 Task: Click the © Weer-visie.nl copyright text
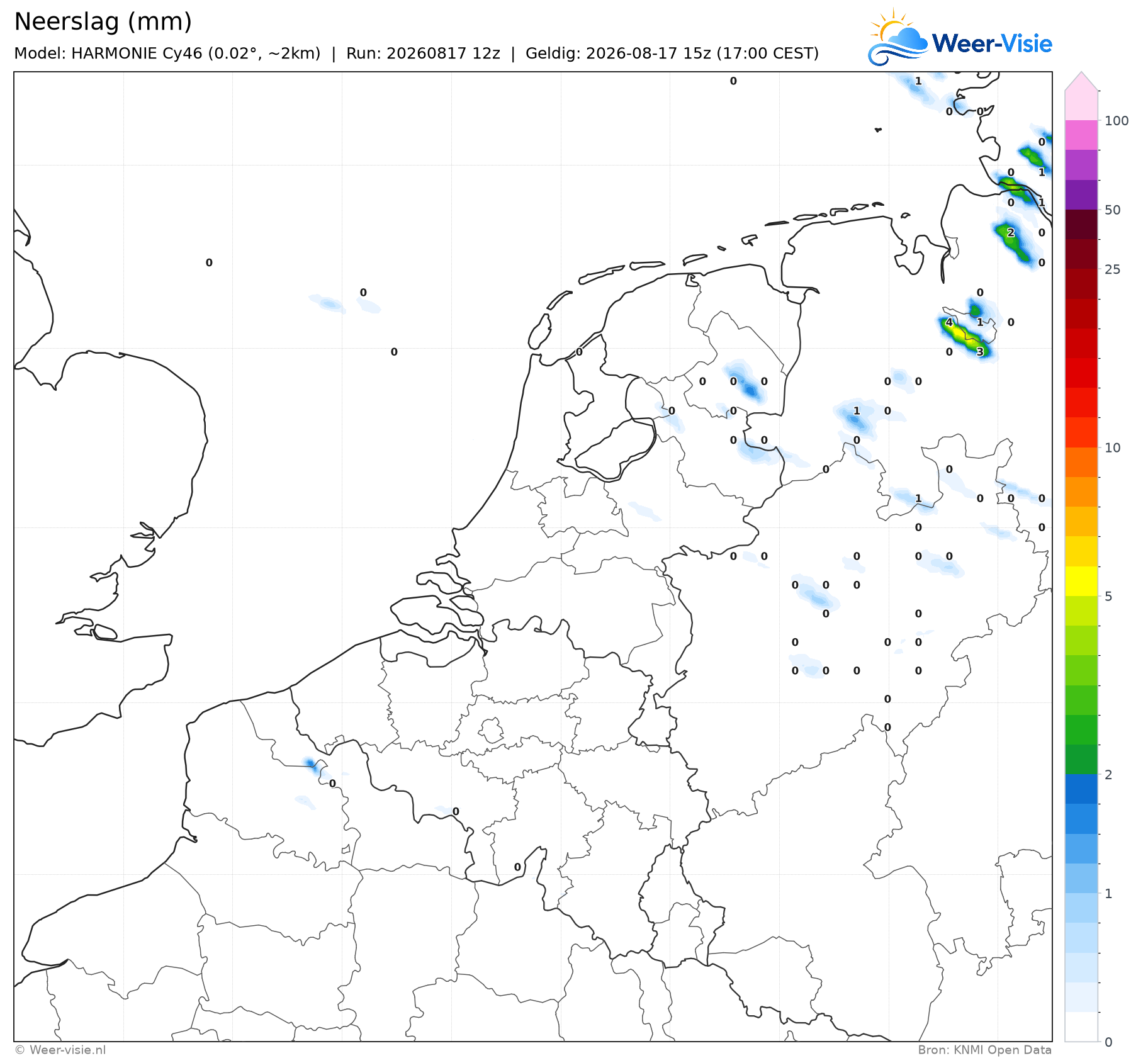[60, 1050]
